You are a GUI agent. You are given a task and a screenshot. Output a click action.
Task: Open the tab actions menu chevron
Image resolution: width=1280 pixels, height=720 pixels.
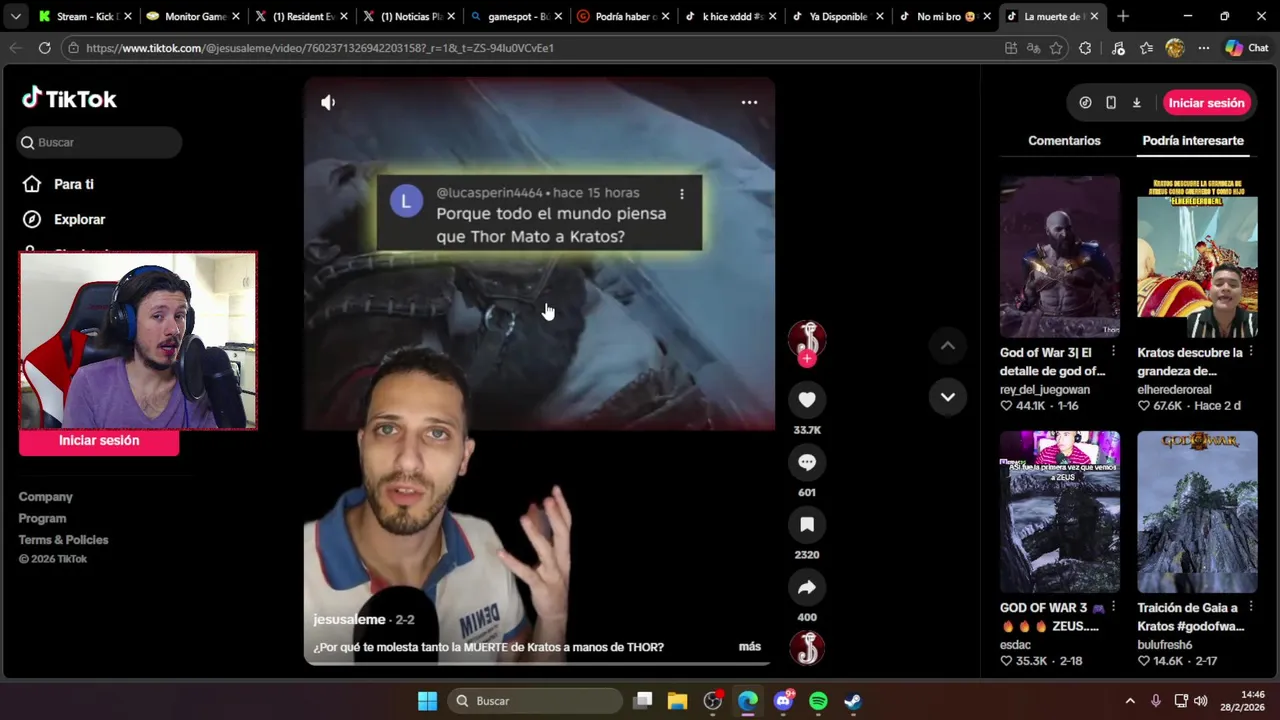[15, 16]
